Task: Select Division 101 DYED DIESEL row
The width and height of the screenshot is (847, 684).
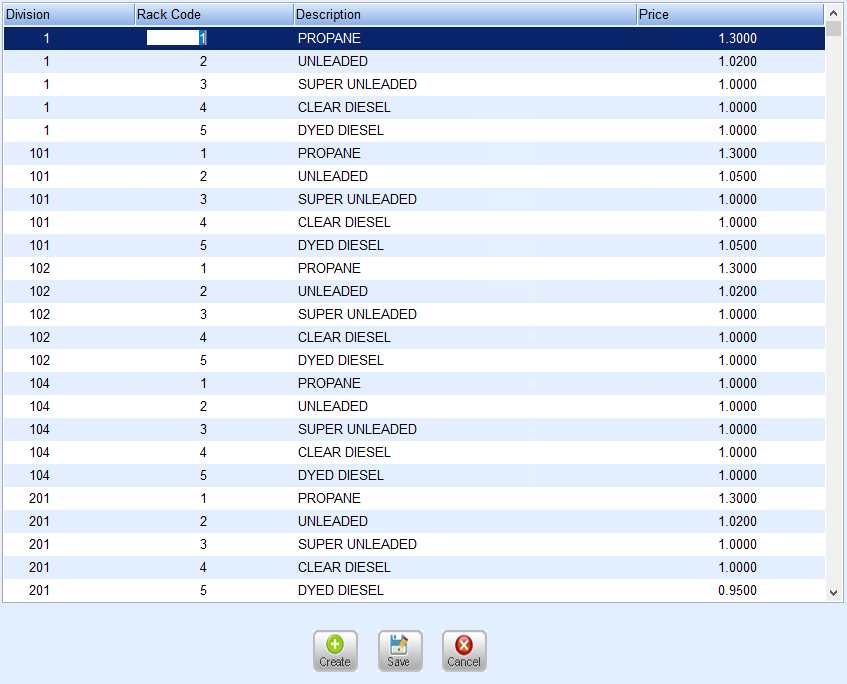Action: coord(414,245)
